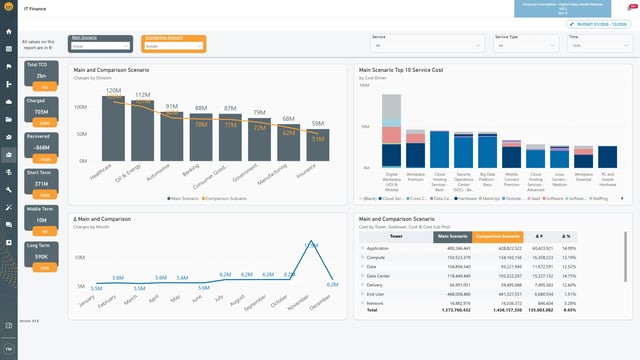Open the chat bubbles icon in sidebar
The image size is (640, 360).
[x=9, y=225]
